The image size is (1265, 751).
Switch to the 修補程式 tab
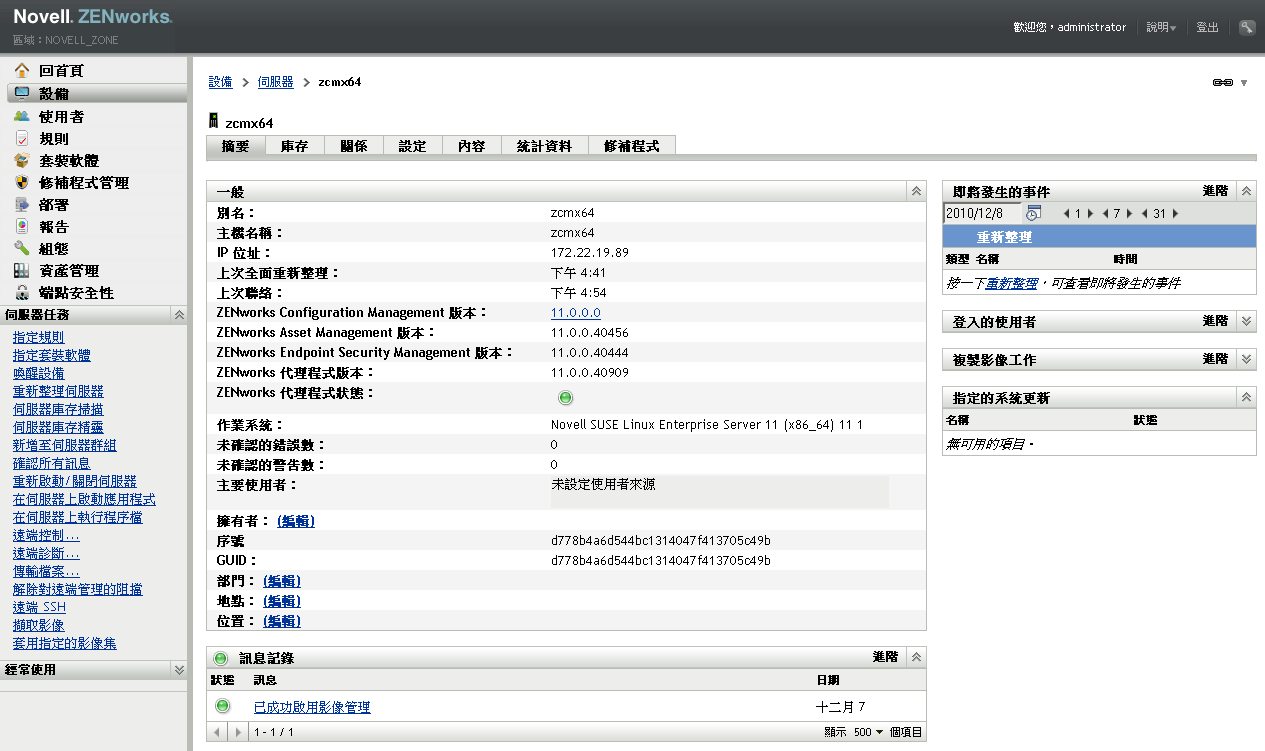pyautogui.click(x=632, y=146)
